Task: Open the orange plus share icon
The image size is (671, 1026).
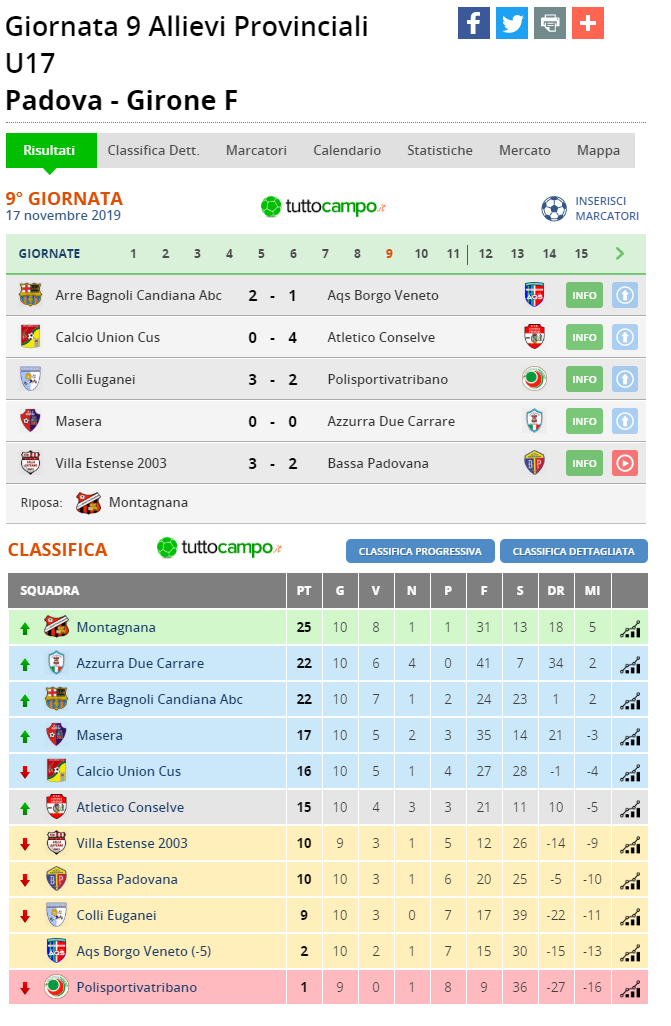Action: click(588, 24)
